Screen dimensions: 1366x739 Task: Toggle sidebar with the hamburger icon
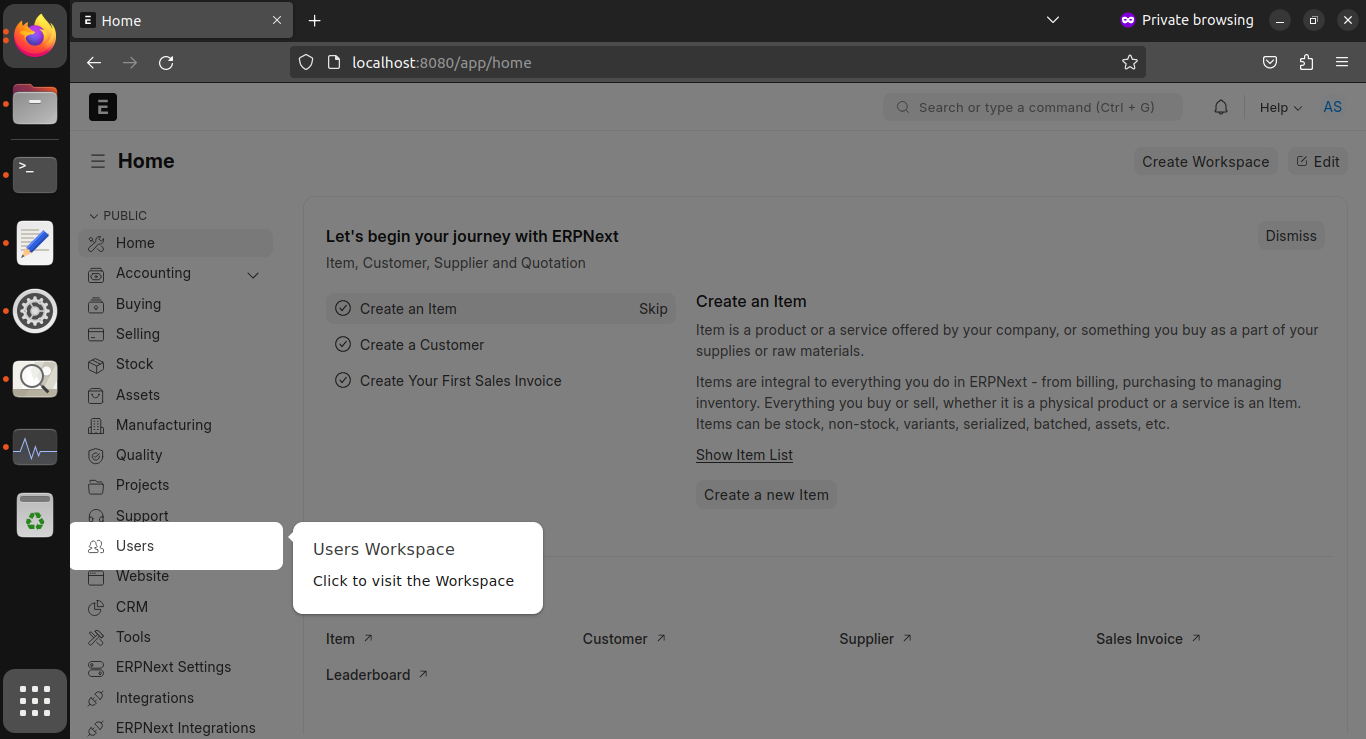[97, 161]
